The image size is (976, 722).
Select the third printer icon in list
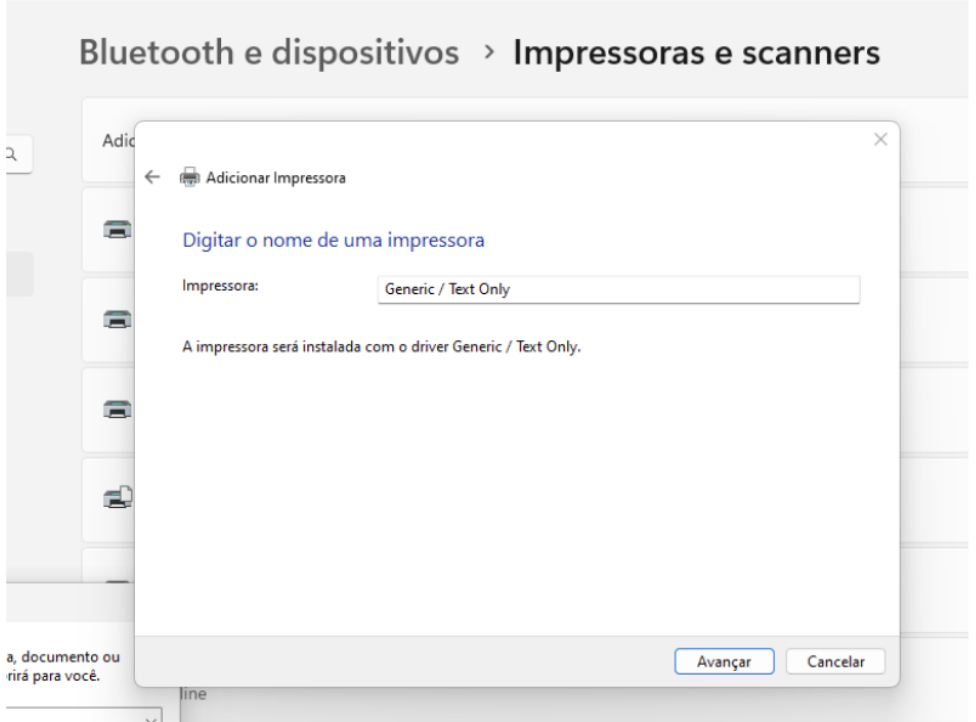click(117, 410)
